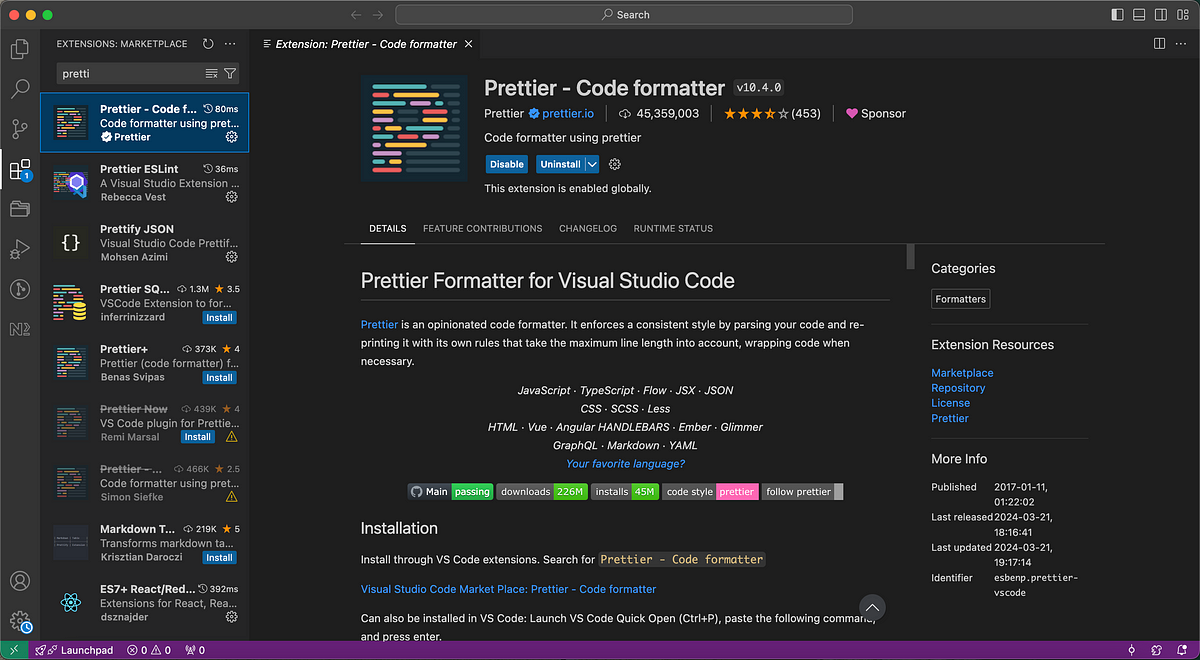This screenshot has width=1200, height=660.
Task: Select Prettify JSON in extensions list
Action: [145, 243]
